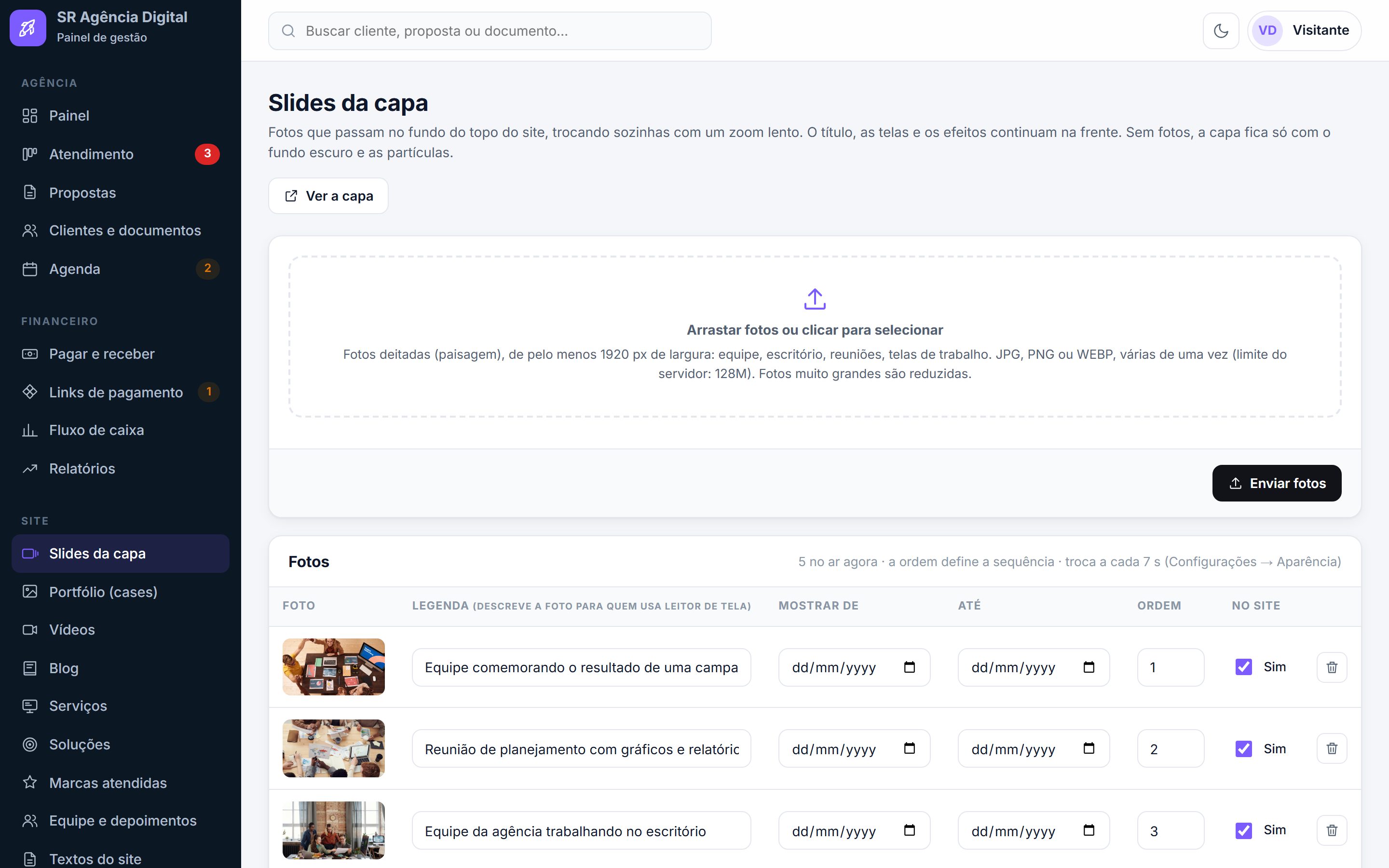The width and height of the screenshot is (1389, 868).
Task: Open Soluções in sidebar
Action: click(x=121, y=745)
